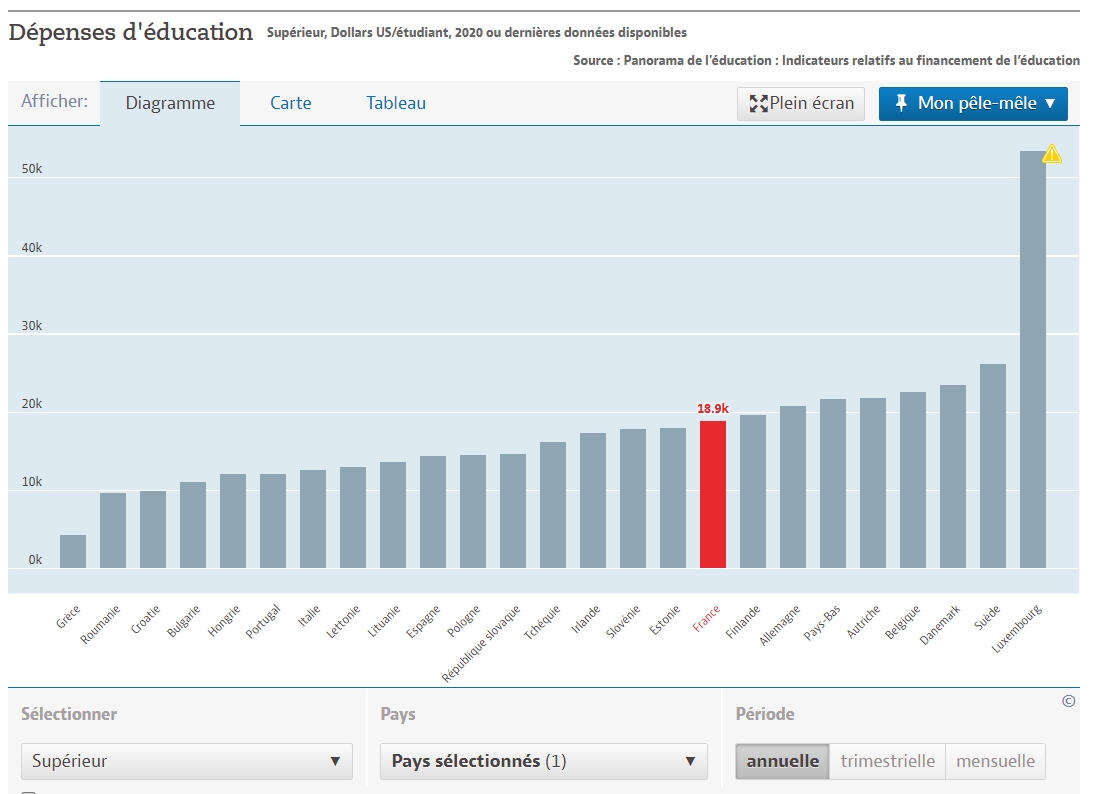Switch period to mensuelle

[995, 761]
